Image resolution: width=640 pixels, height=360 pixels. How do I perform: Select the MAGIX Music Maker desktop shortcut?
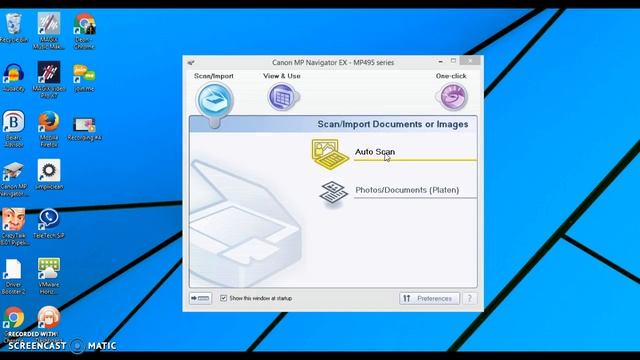[x=49, y=31]
